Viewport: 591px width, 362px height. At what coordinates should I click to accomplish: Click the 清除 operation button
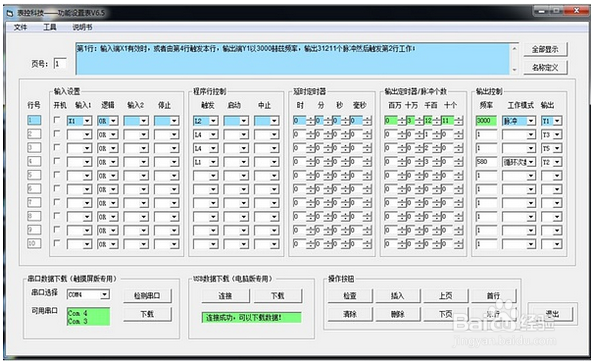point(350,314)
